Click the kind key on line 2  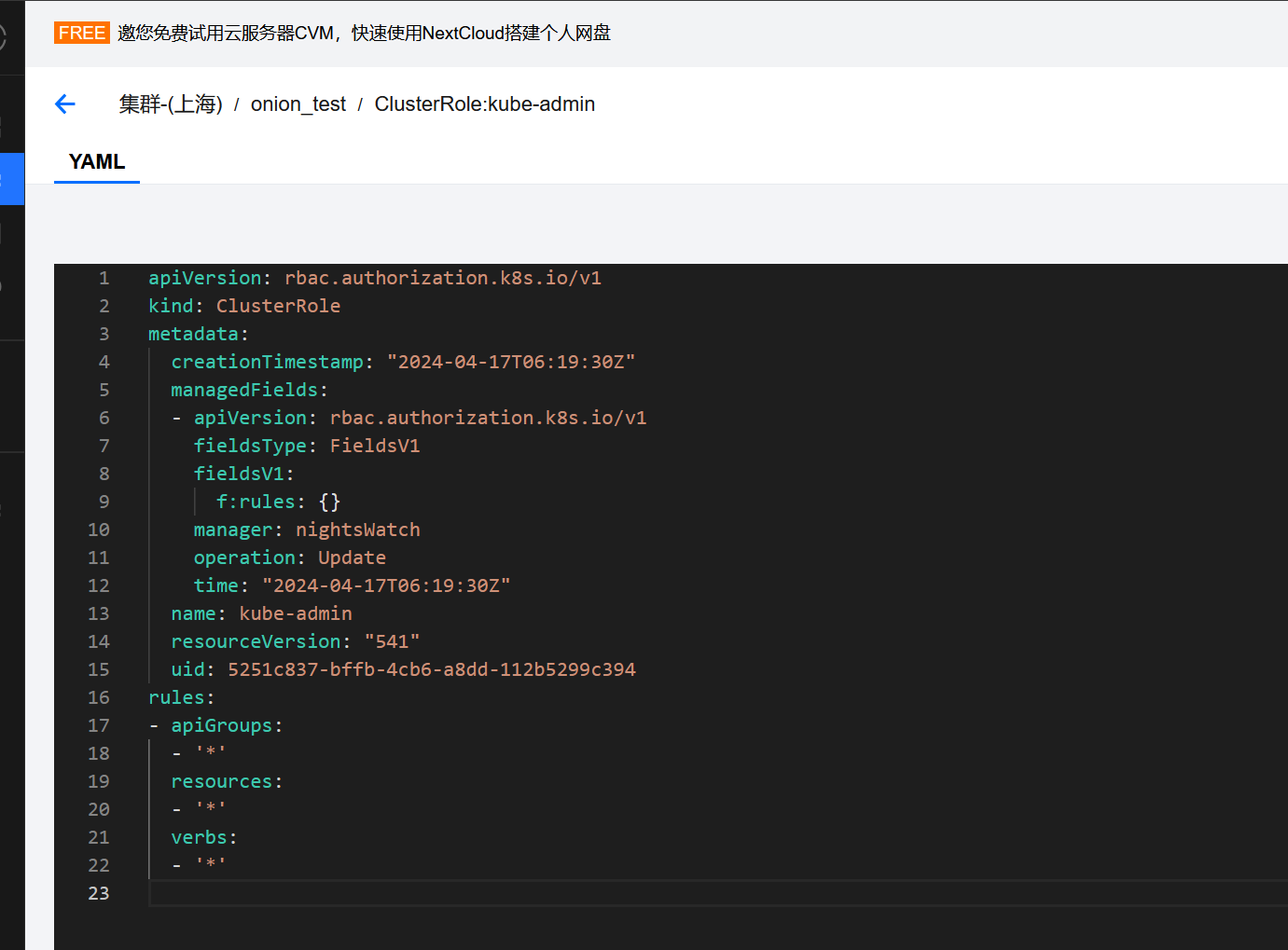171,306
